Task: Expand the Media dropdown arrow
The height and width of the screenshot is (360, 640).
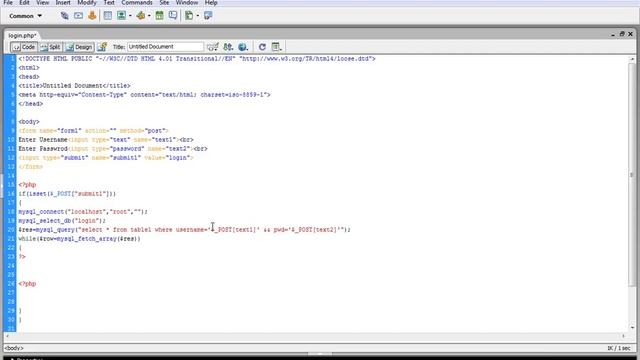Action: tap(149, 16)
